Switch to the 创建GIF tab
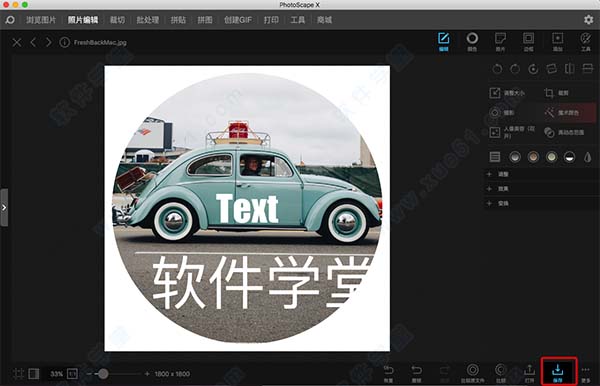Image resolution: width=600 pixels, height=386 pixels. tap(238, 20)
